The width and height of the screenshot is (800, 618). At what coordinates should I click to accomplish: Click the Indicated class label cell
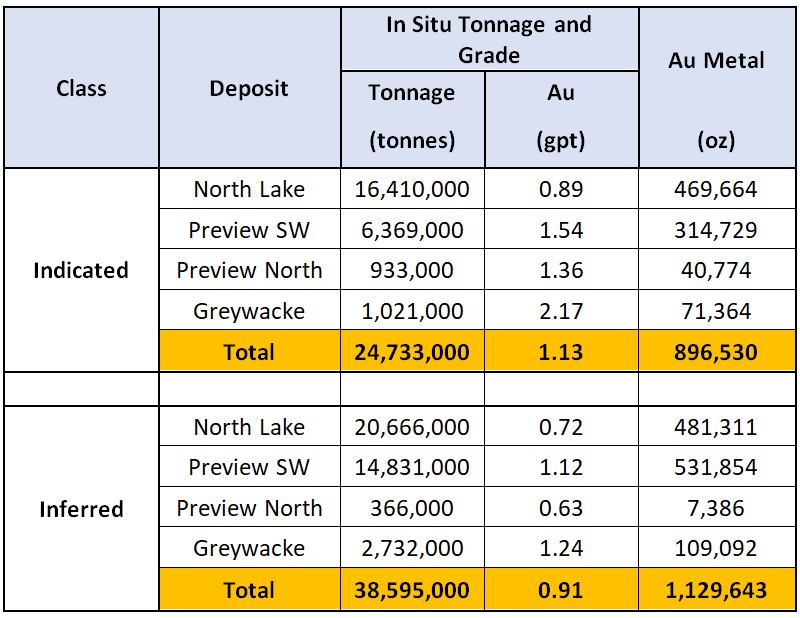click(x=80, y=270)
